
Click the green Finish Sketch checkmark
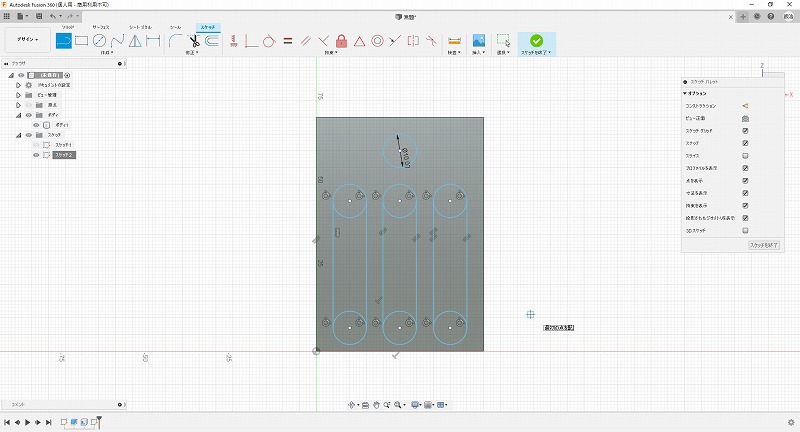pos(537,41)
